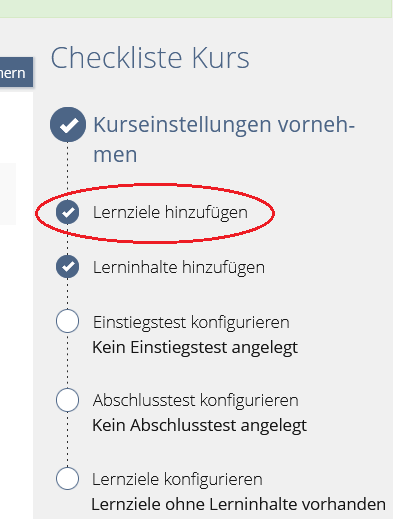Click the 'Kein Einstiegstest angelegt' status text

[x=195, y=348]
